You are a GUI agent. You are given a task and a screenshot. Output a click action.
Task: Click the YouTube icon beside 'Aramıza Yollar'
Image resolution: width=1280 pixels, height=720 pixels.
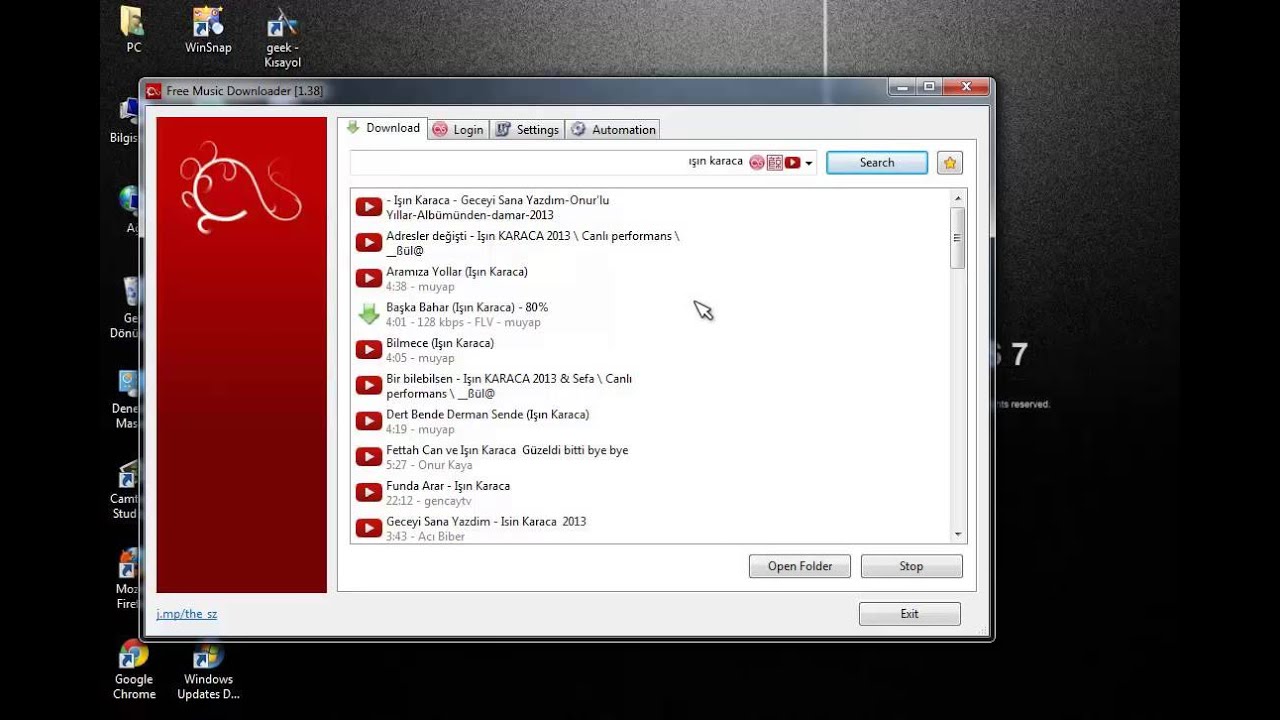tap(369, 278)
